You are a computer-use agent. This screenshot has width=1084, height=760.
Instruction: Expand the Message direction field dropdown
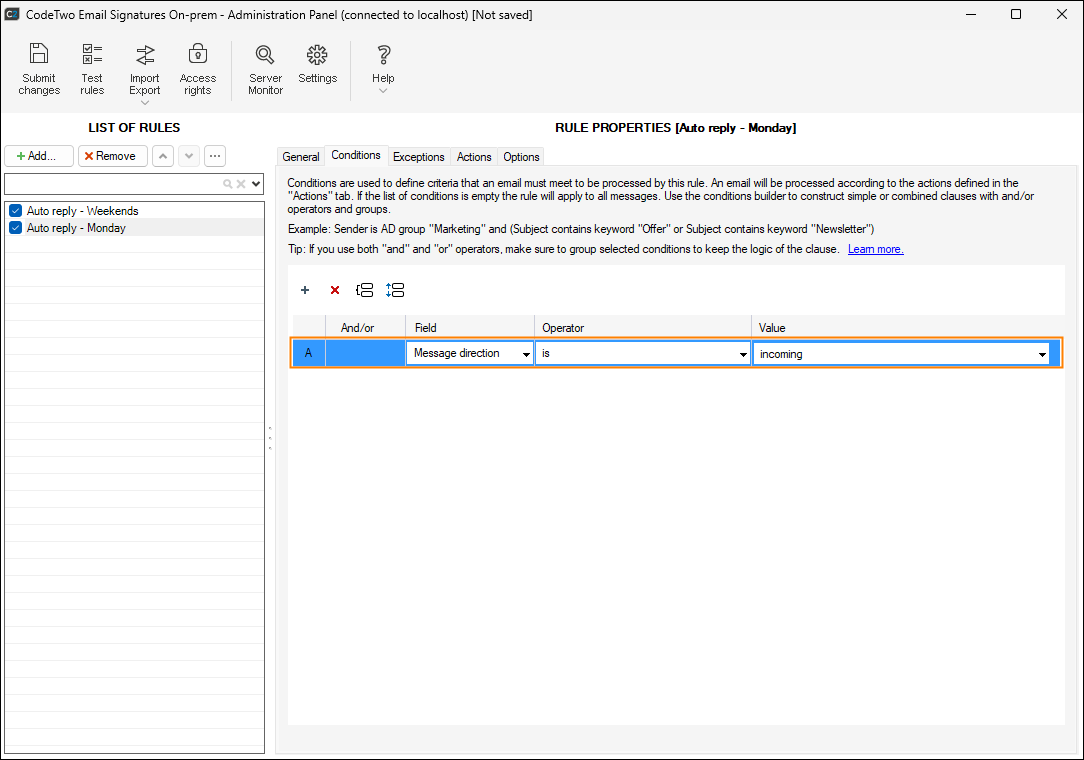[x=526, y=354]
